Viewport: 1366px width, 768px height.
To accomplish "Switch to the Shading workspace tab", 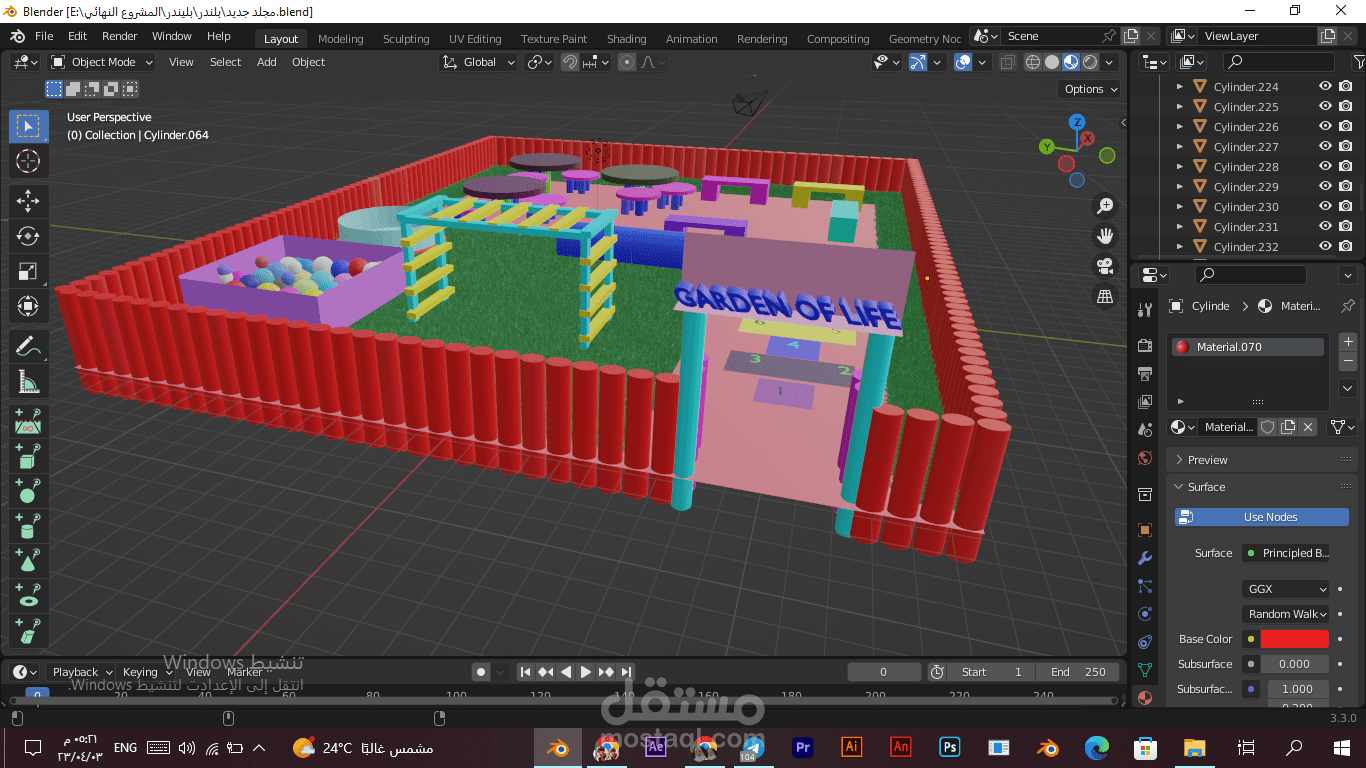I will (x=627, y=39).
